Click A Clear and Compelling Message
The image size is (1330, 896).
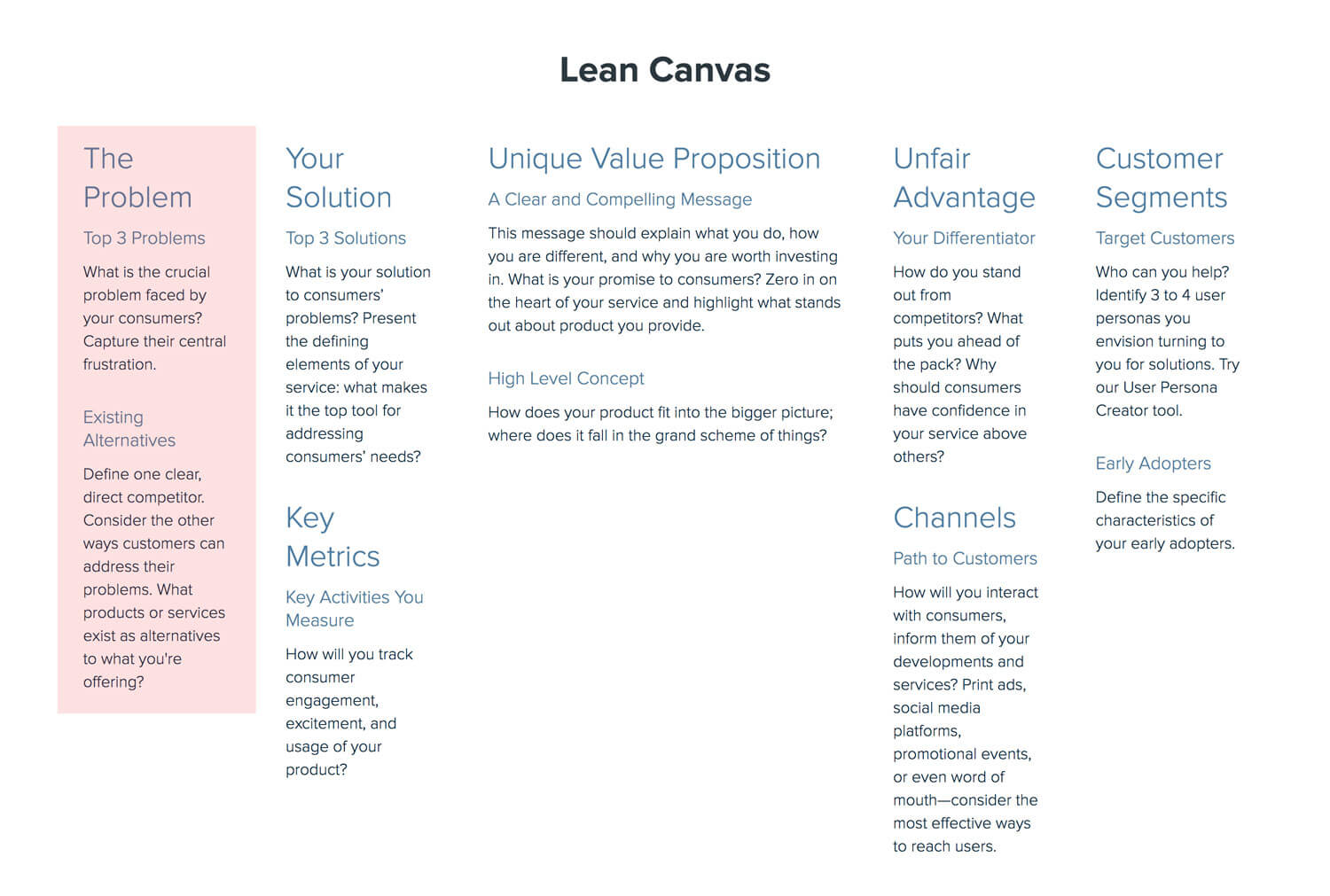tap(620, 199)
